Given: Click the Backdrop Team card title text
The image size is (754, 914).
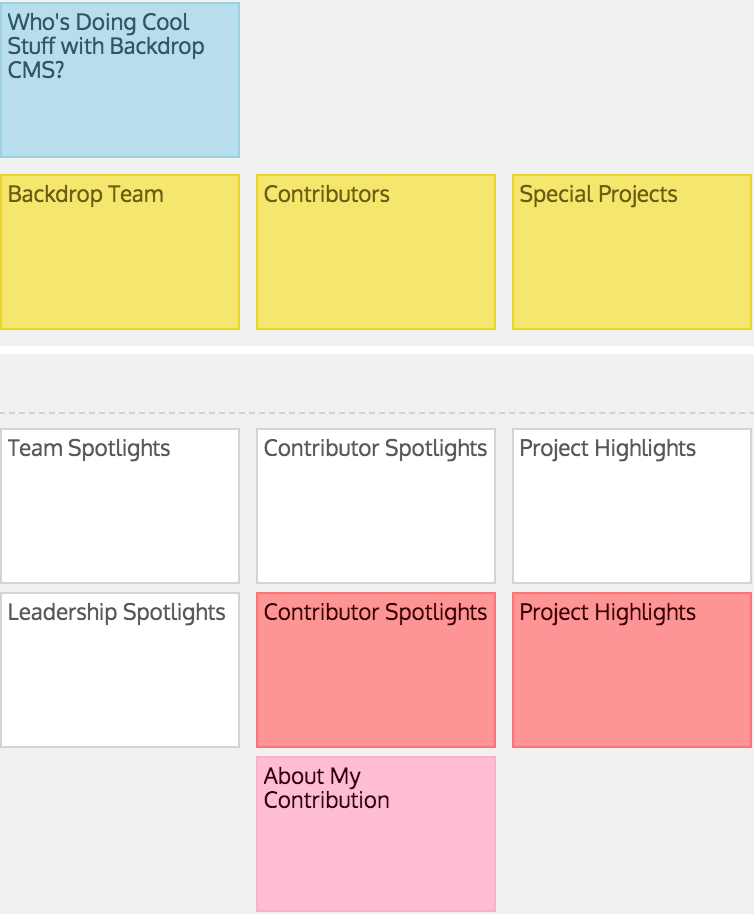Looking at the screenshot, I should pyautogui.click(x=86, y=194).
